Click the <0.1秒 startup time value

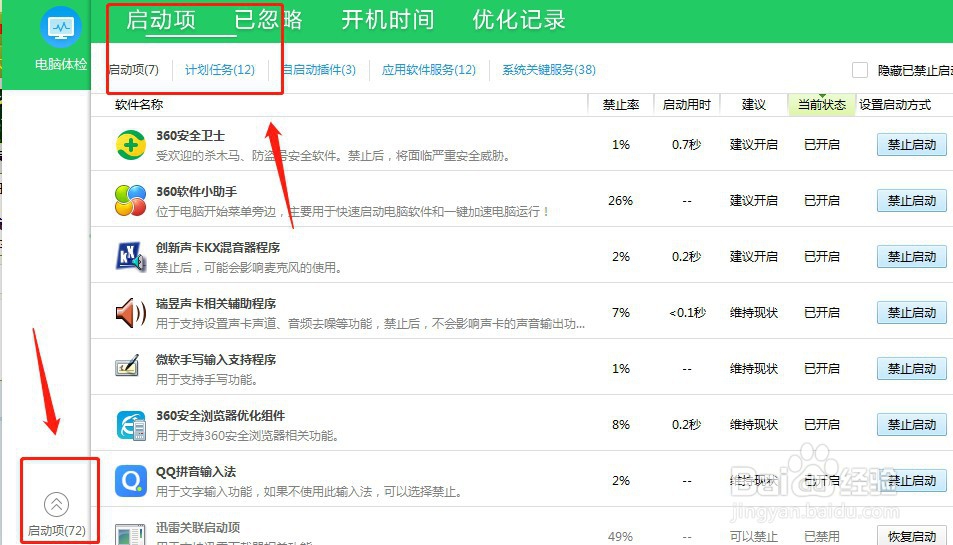click(687, 313)
